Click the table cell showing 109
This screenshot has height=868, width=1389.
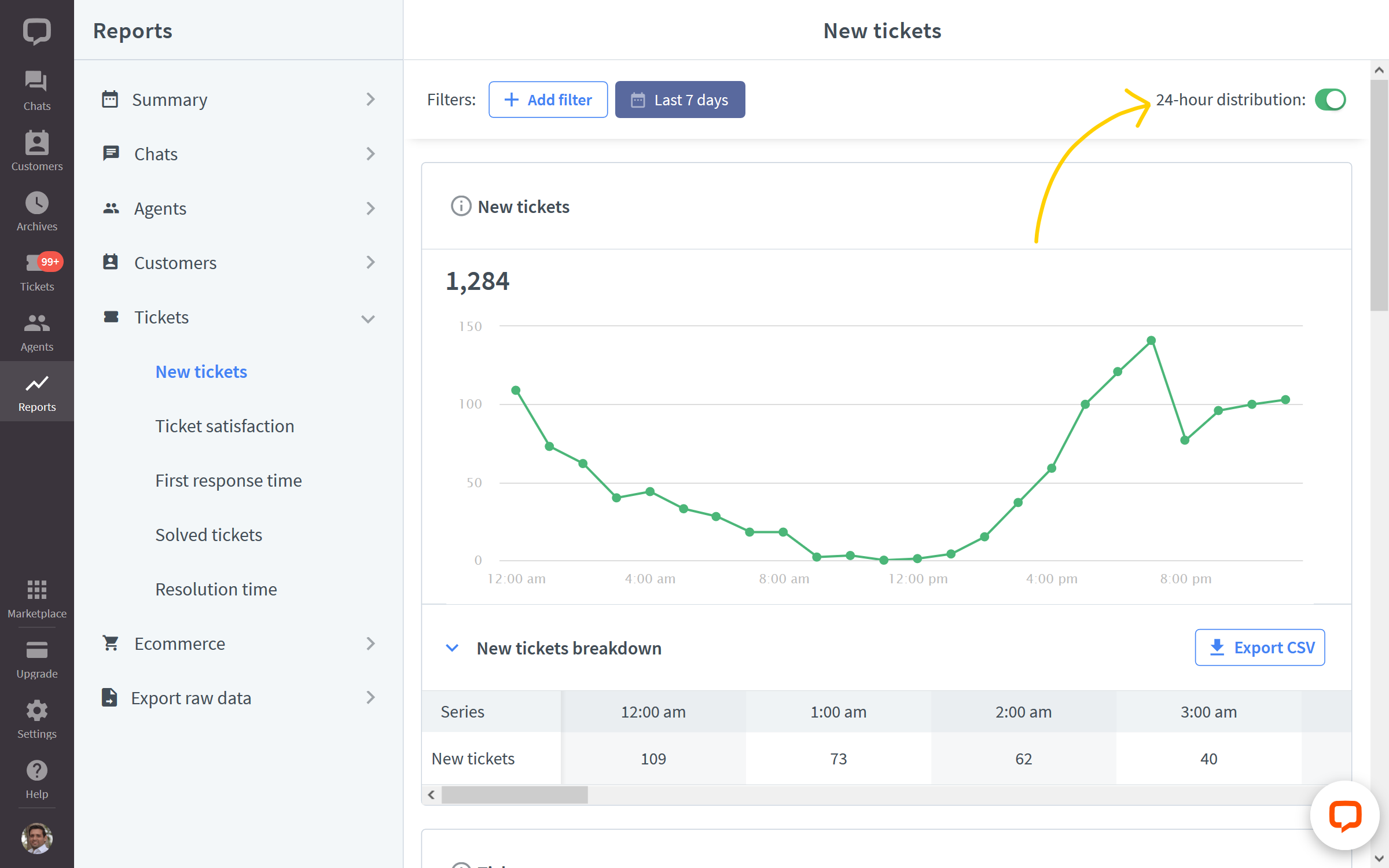pos(653,758)
